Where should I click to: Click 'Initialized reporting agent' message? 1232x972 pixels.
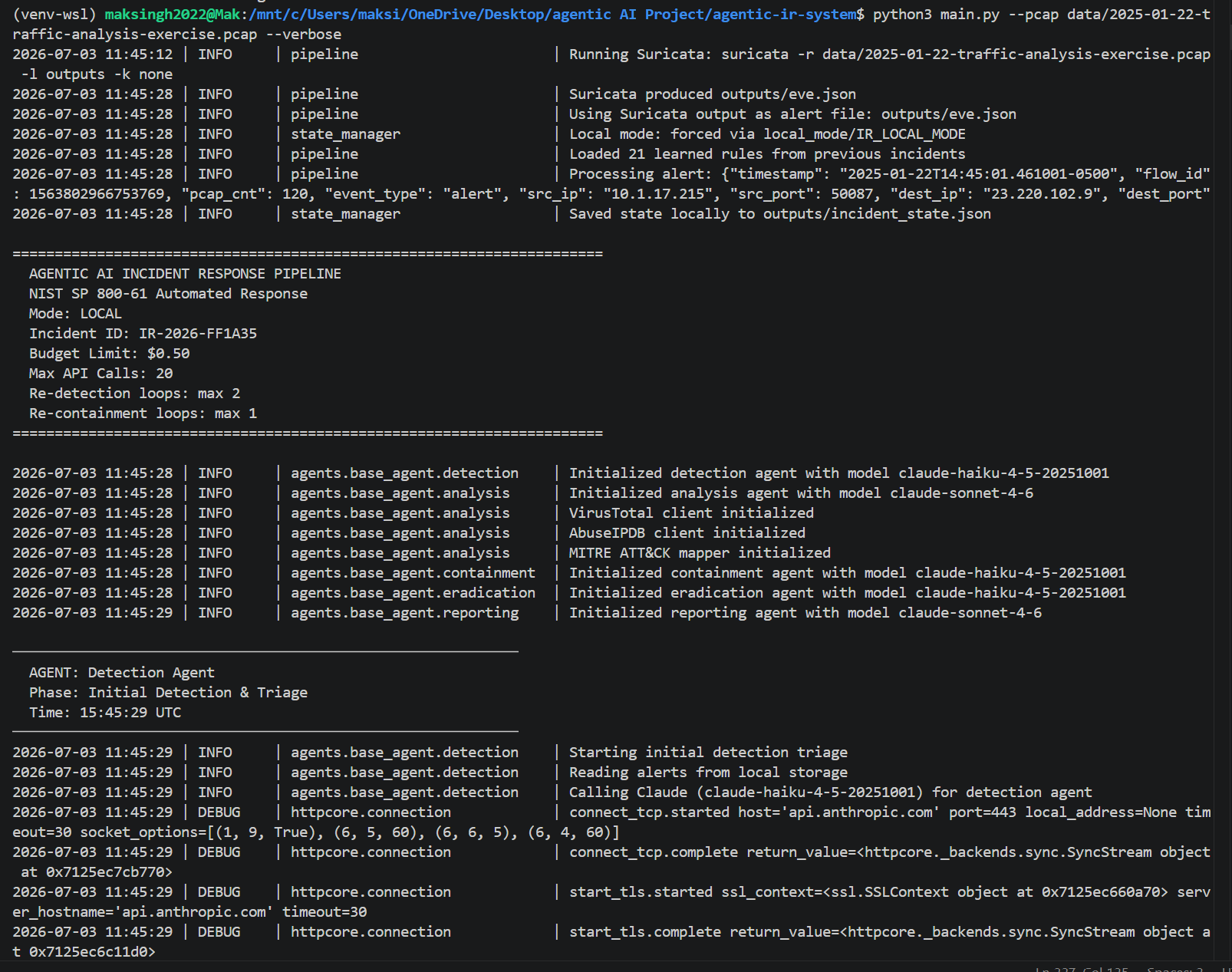[805, 613]
